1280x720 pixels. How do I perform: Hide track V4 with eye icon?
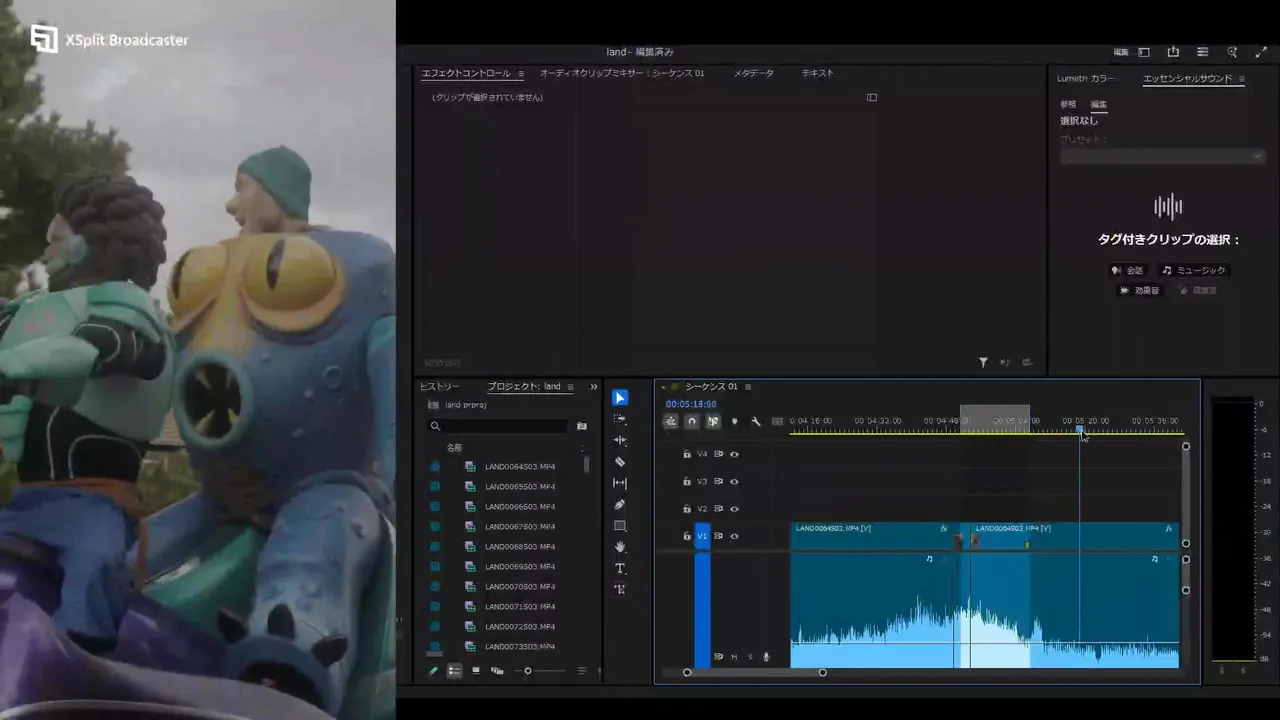(734, 454)
